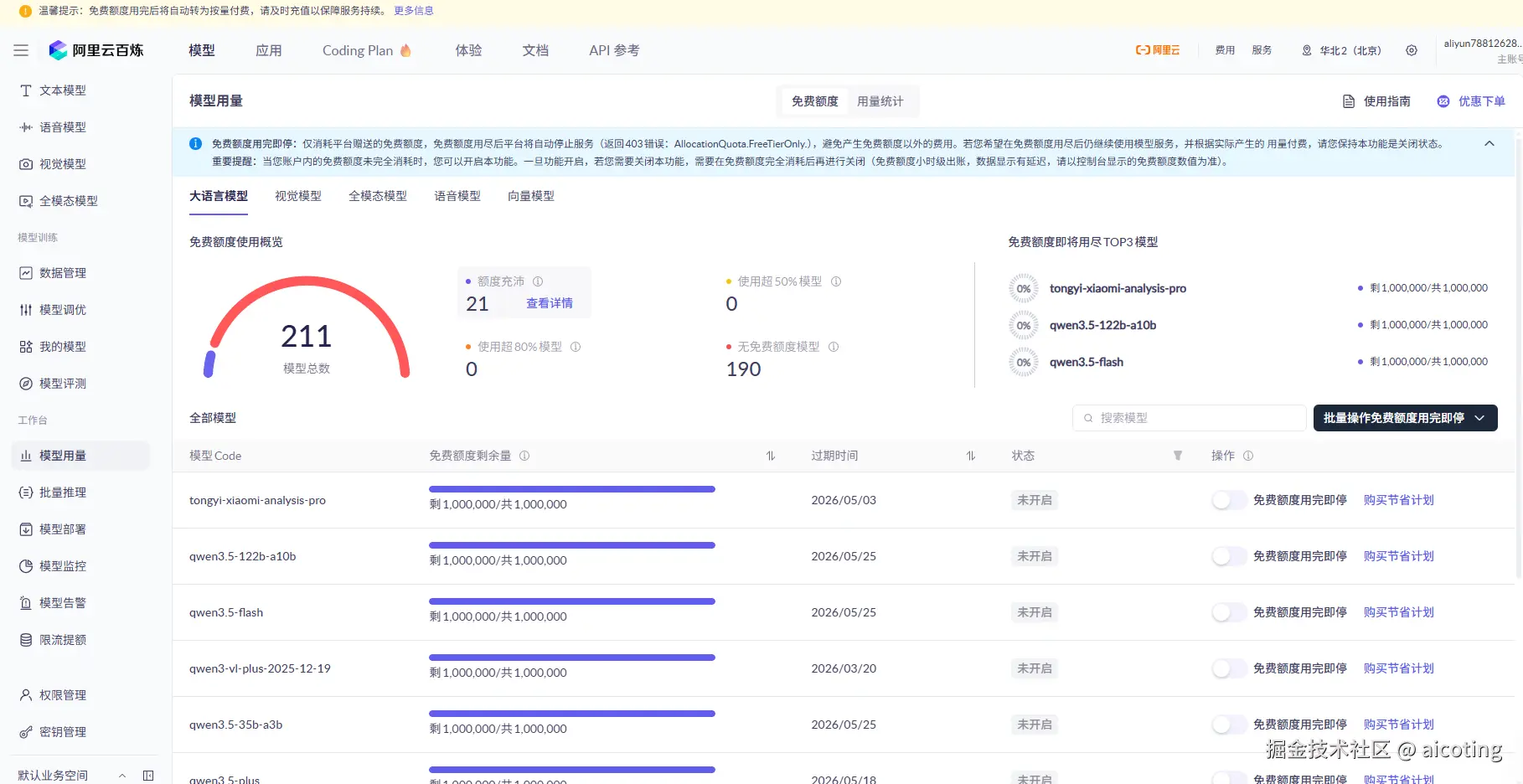The image size is (1523, 784).
Task: Click the model tuning sliders icon
Action: coord(26,310)
